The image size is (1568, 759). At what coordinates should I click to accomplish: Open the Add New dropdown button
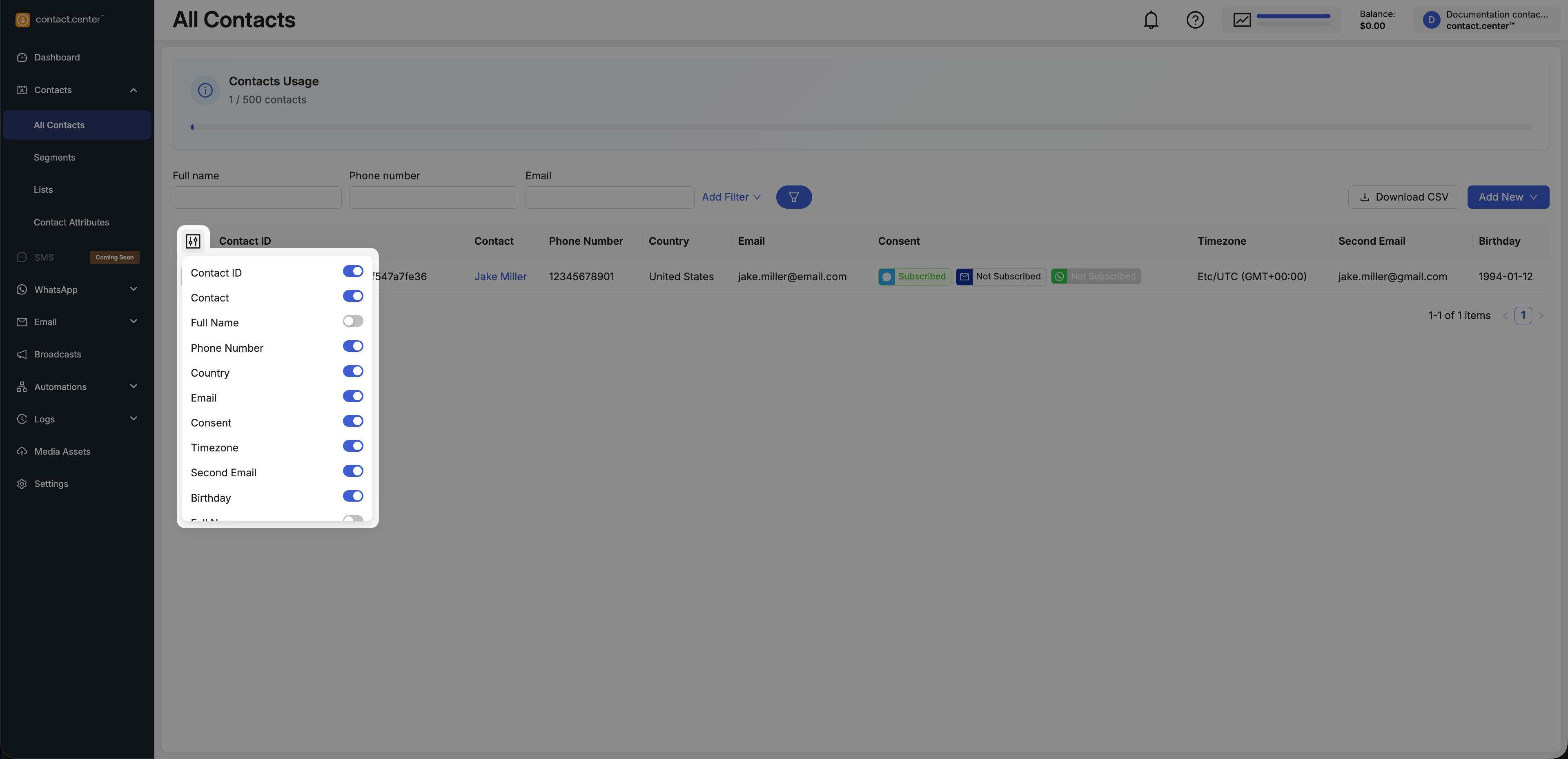click(1507, 197)
